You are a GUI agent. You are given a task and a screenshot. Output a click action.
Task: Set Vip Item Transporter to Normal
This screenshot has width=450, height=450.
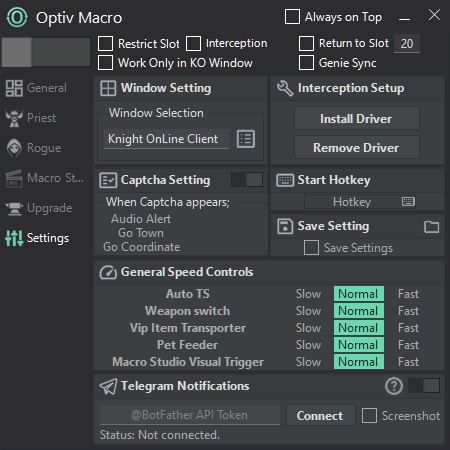coord(359,328)
